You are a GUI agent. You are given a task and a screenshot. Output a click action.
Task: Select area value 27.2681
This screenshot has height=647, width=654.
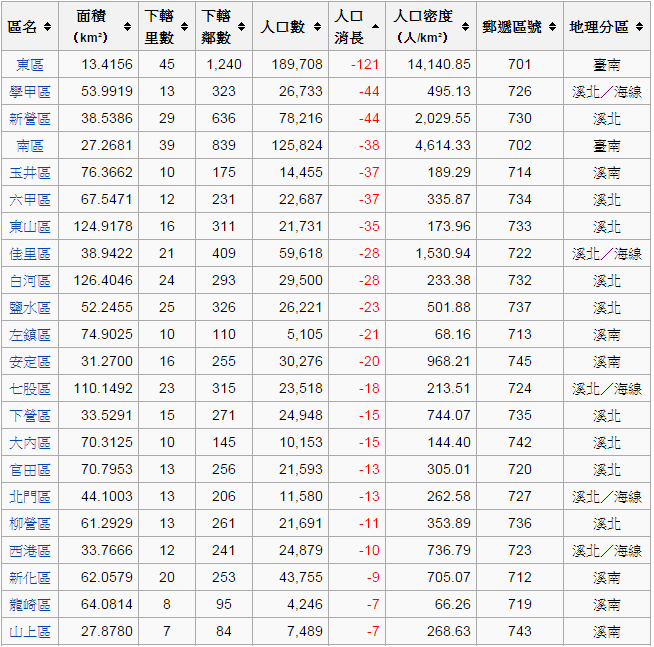(107, 145)
